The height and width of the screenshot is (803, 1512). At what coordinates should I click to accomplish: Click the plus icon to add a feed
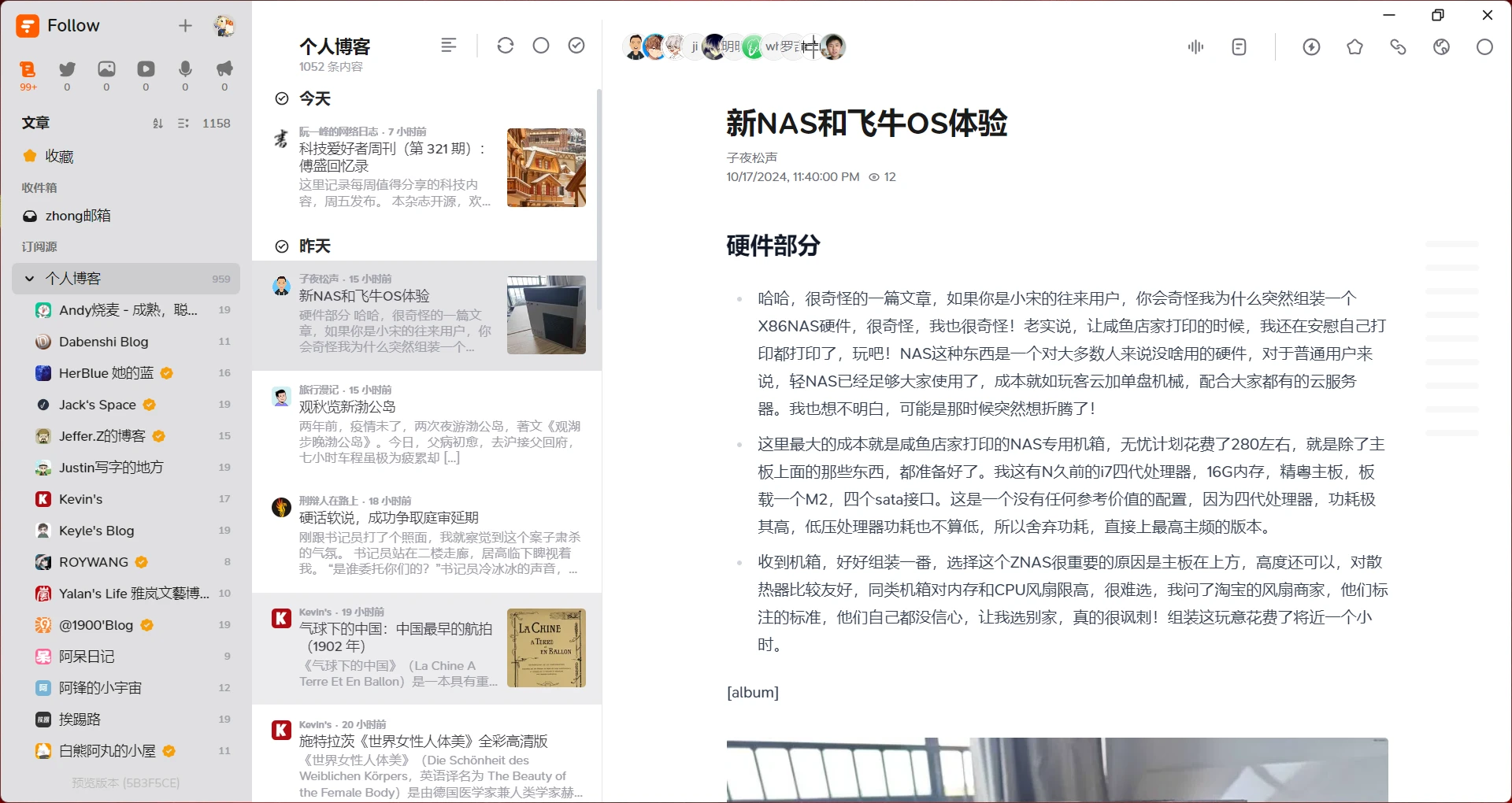[x=185, y=26]
